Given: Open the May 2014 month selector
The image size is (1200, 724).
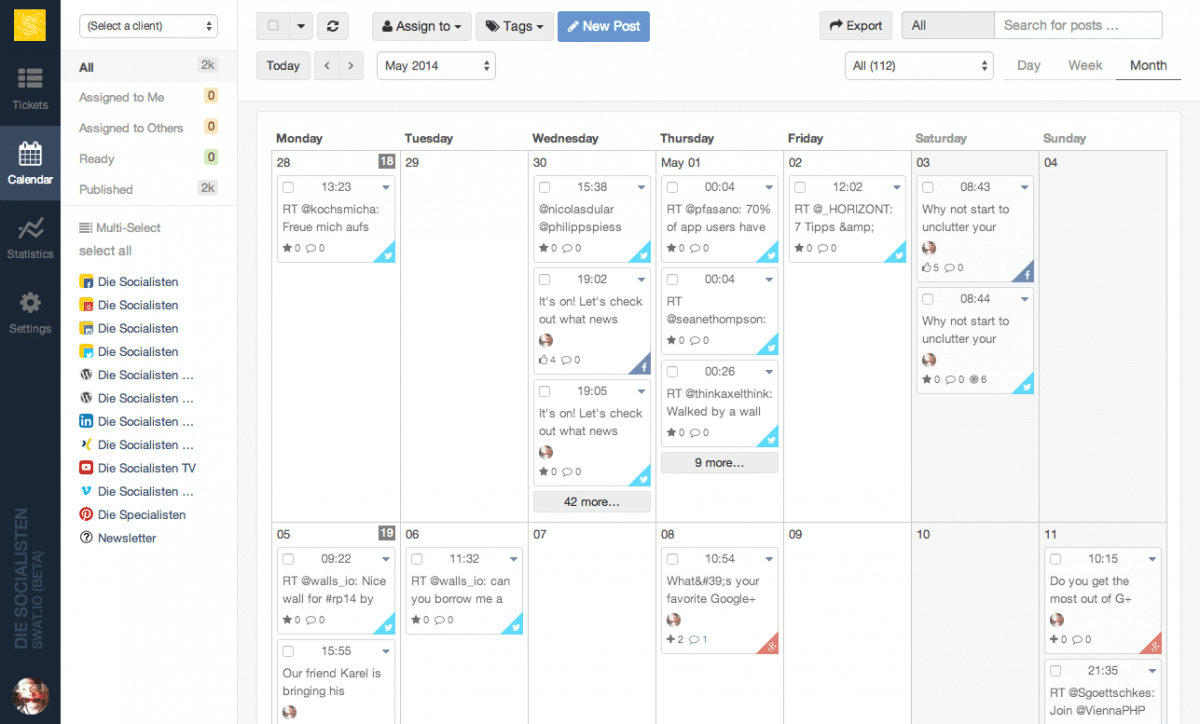Looking at the screenshot, I should 436,66.
